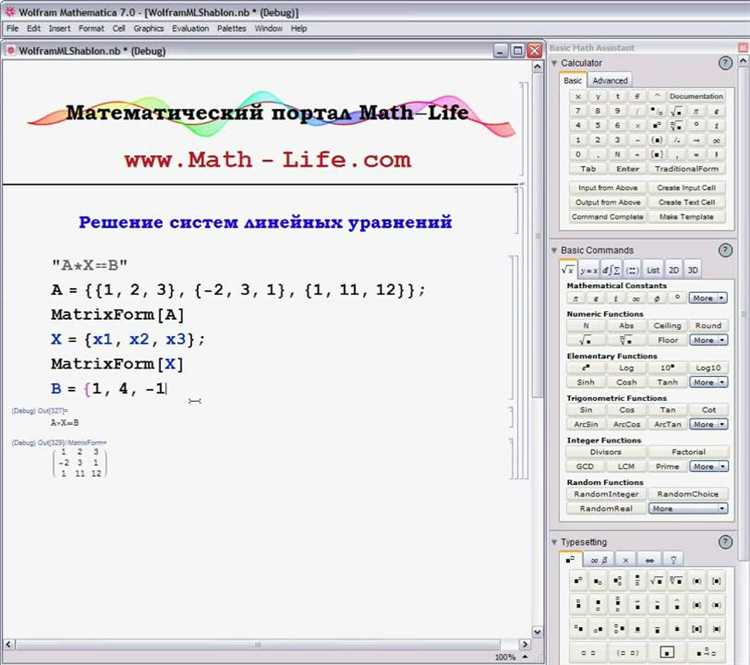Open the 100% magnification selector

(510, 657)
